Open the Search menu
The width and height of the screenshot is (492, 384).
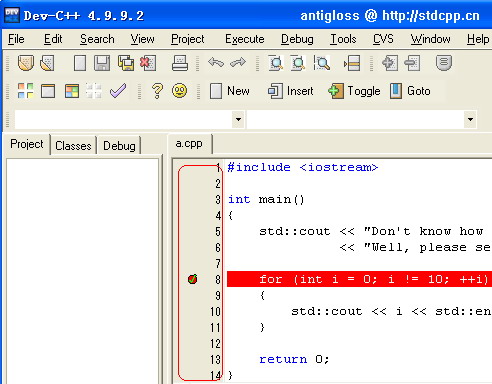point(97,39)
